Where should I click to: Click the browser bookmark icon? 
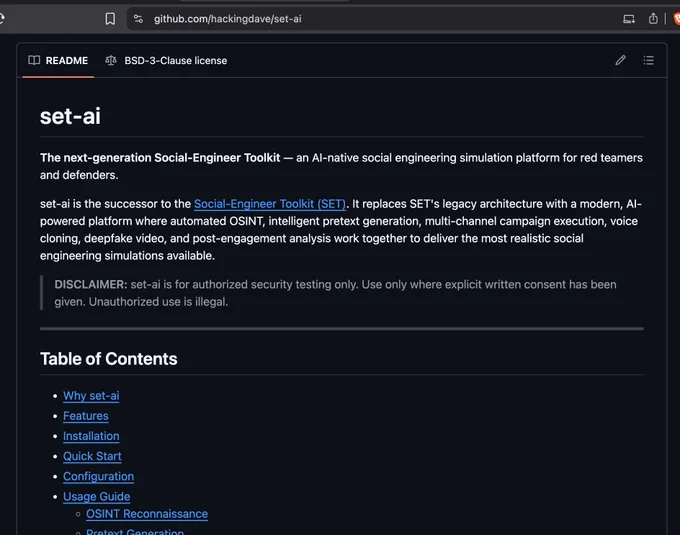coord(110,19)
